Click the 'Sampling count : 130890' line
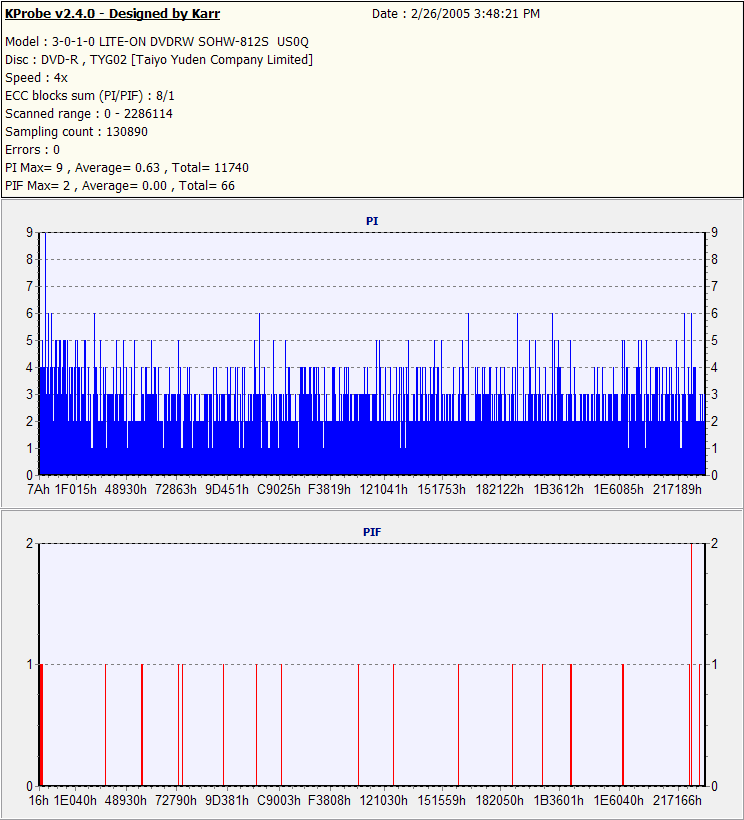Image resolution: width=744 pixels, height=820 pixels. click(x=76, y=132)
